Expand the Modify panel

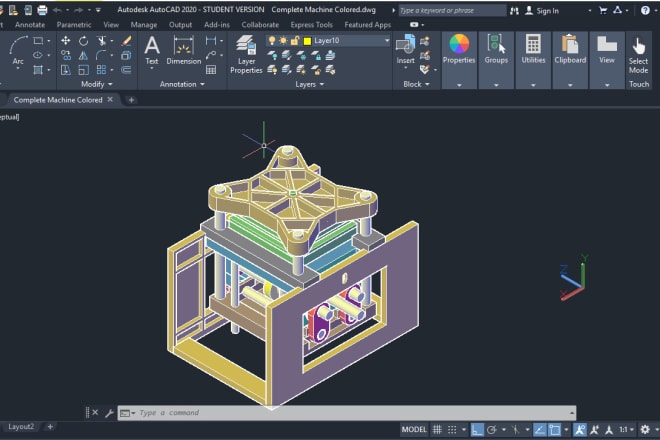click(97, 84)
